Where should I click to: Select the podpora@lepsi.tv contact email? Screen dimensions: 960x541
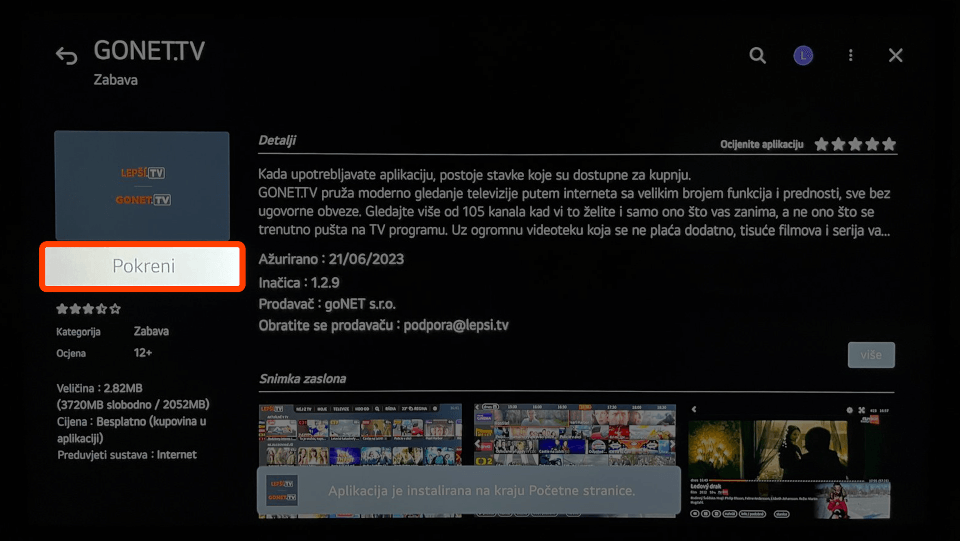456,326
